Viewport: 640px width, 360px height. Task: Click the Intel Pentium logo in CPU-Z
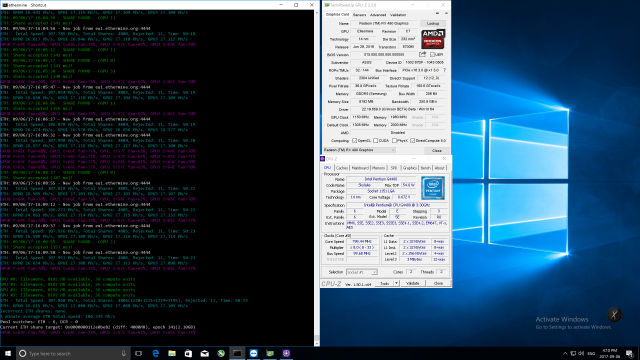pyautogui.click(x=433, y=188)
